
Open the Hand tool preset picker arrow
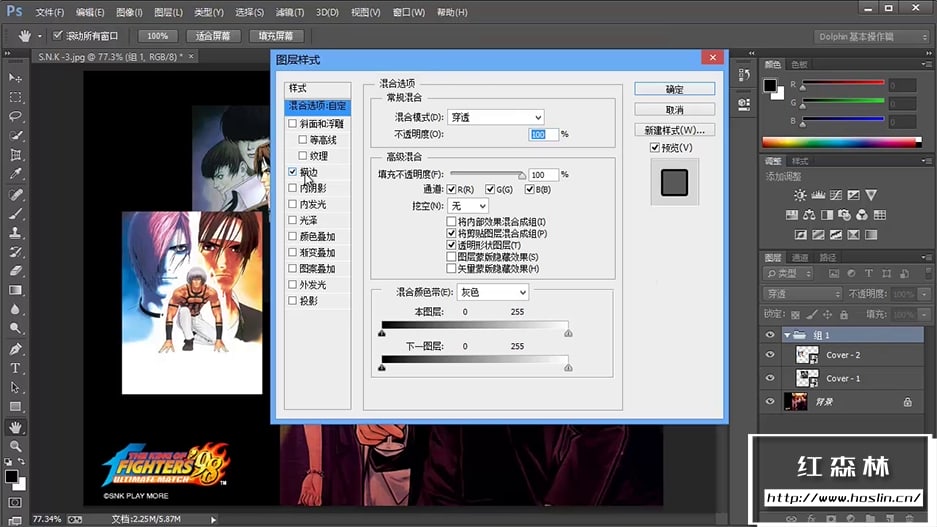coord(39,36)
